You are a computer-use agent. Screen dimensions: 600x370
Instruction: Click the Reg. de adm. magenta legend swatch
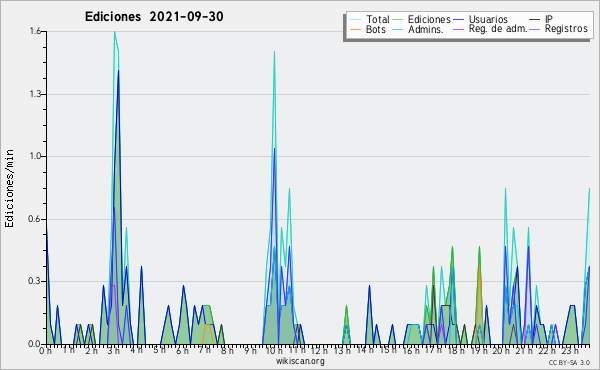tap(458, 29)
